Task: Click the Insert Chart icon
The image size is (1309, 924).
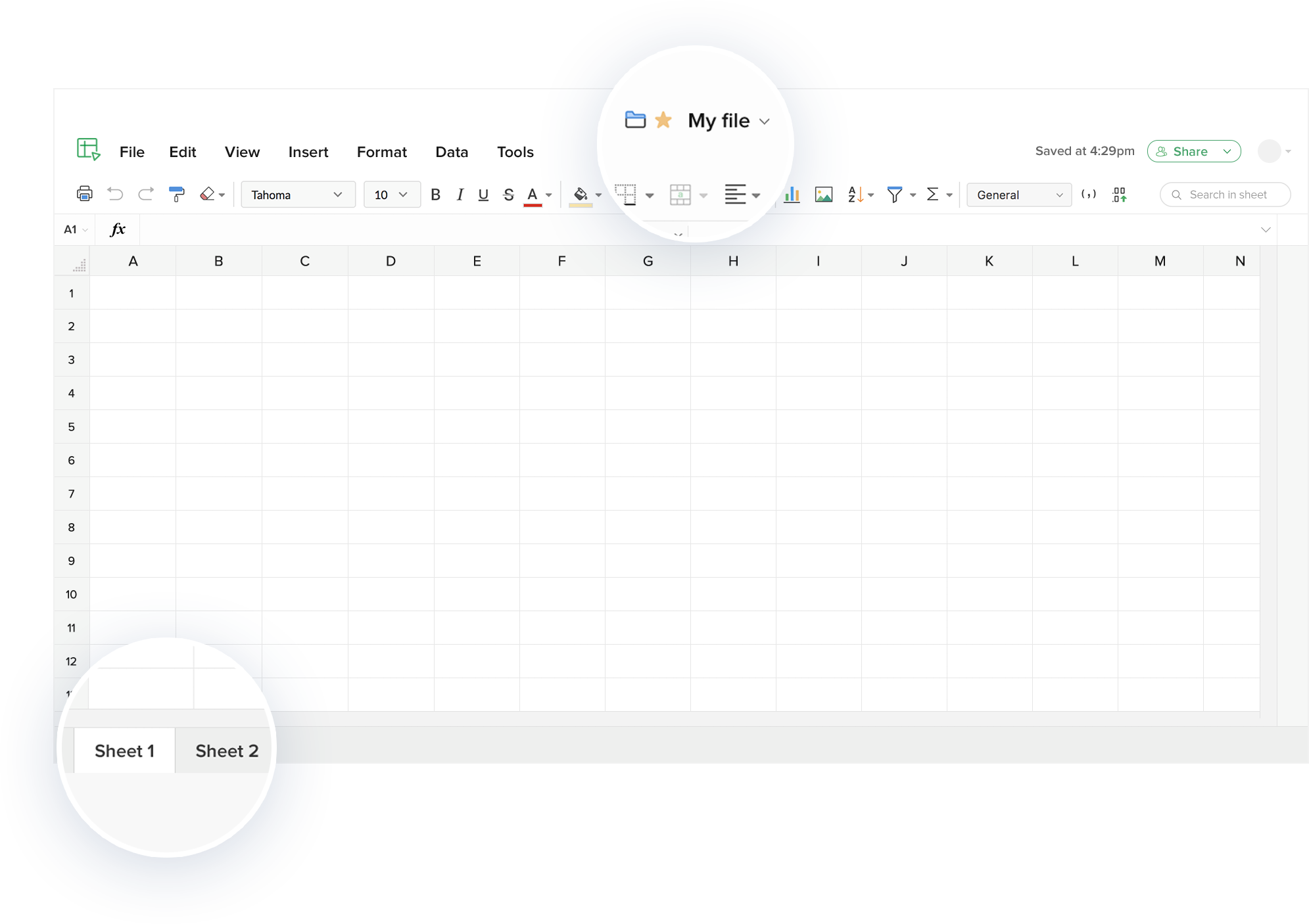Action: [791, 194]
